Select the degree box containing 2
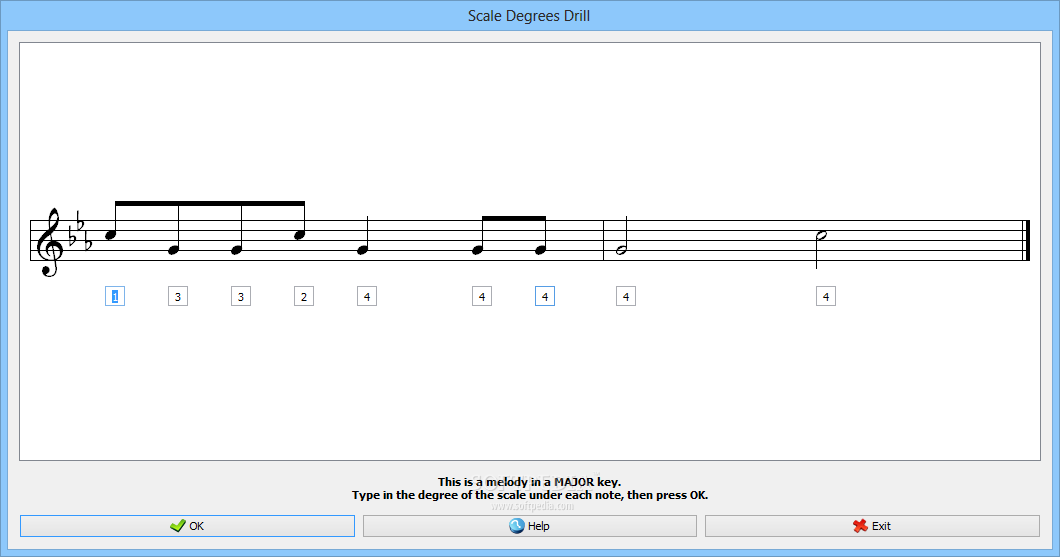The height and width of the screenshot is (557, 1060). 304,296
